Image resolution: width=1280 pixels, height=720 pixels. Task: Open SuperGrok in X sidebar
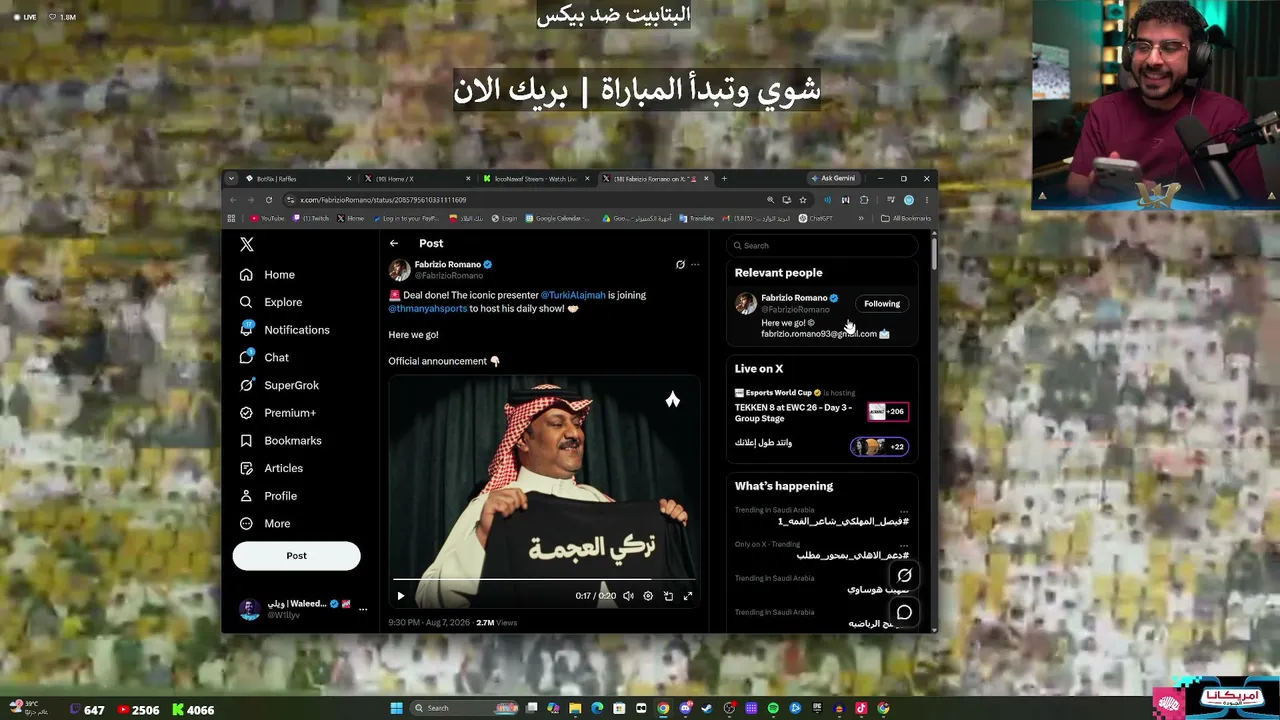point(280,385)
